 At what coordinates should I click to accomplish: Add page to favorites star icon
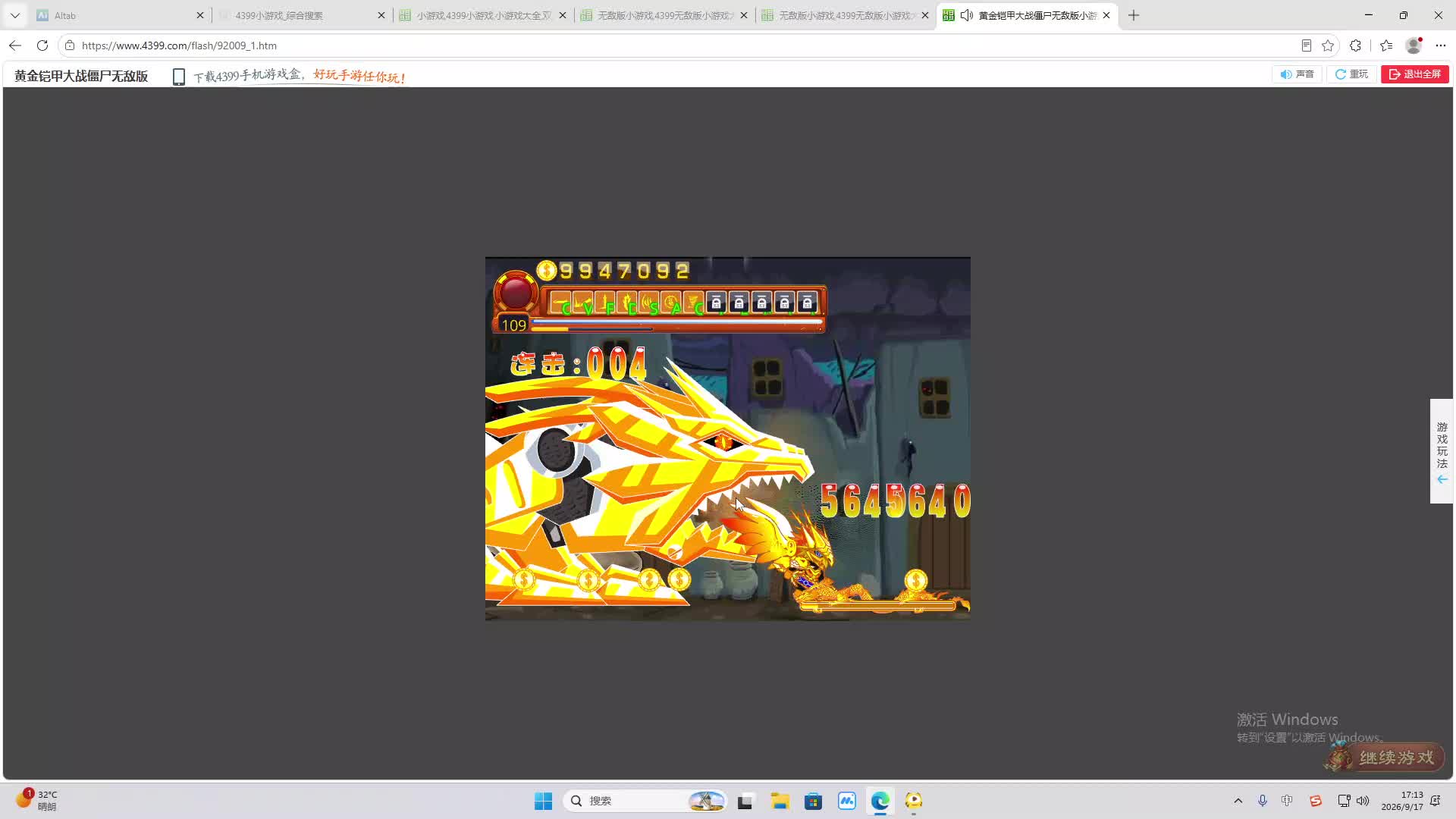(1328, 45)
